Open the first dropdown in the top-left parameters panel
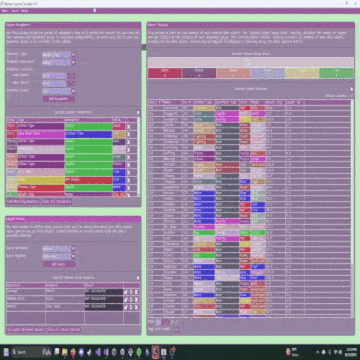Viewport: 360px width, 360px height. 59,55
